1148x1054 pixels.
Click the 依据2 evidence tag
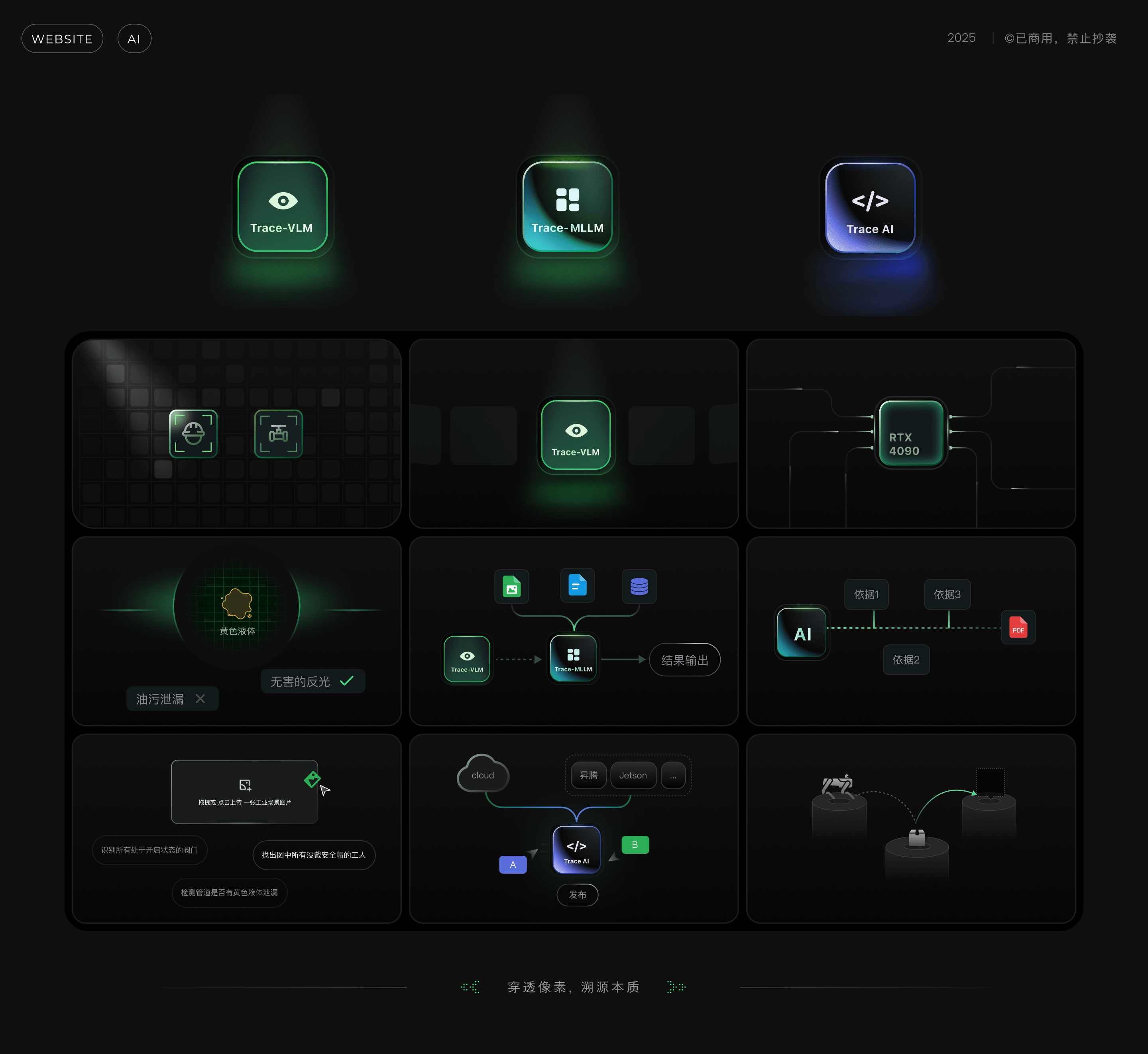(906, 660)
